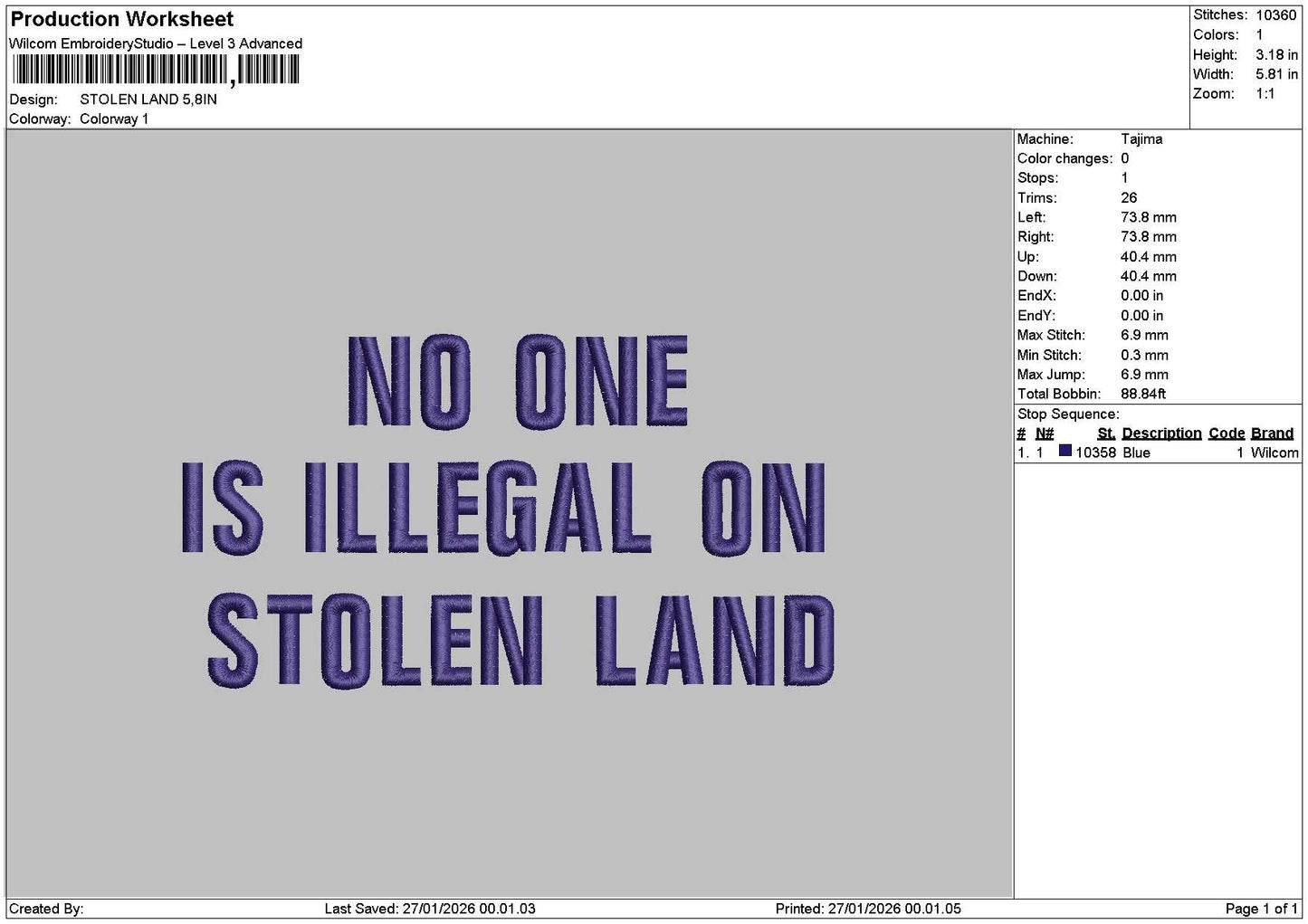Click the Left value 73.8 mm
The width and height of the screenshot is (1308, 924).
pos(1149,218)
